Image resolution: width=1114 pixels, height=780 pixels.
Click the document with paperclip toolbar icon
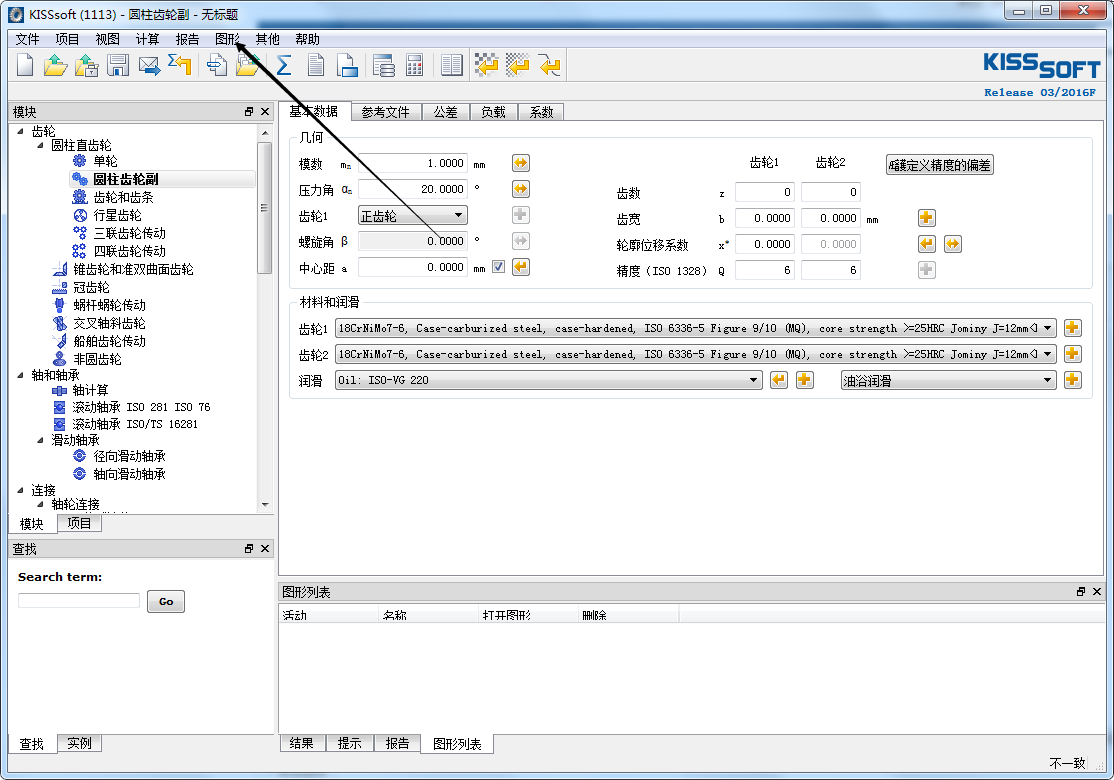(x=217, y=65)
